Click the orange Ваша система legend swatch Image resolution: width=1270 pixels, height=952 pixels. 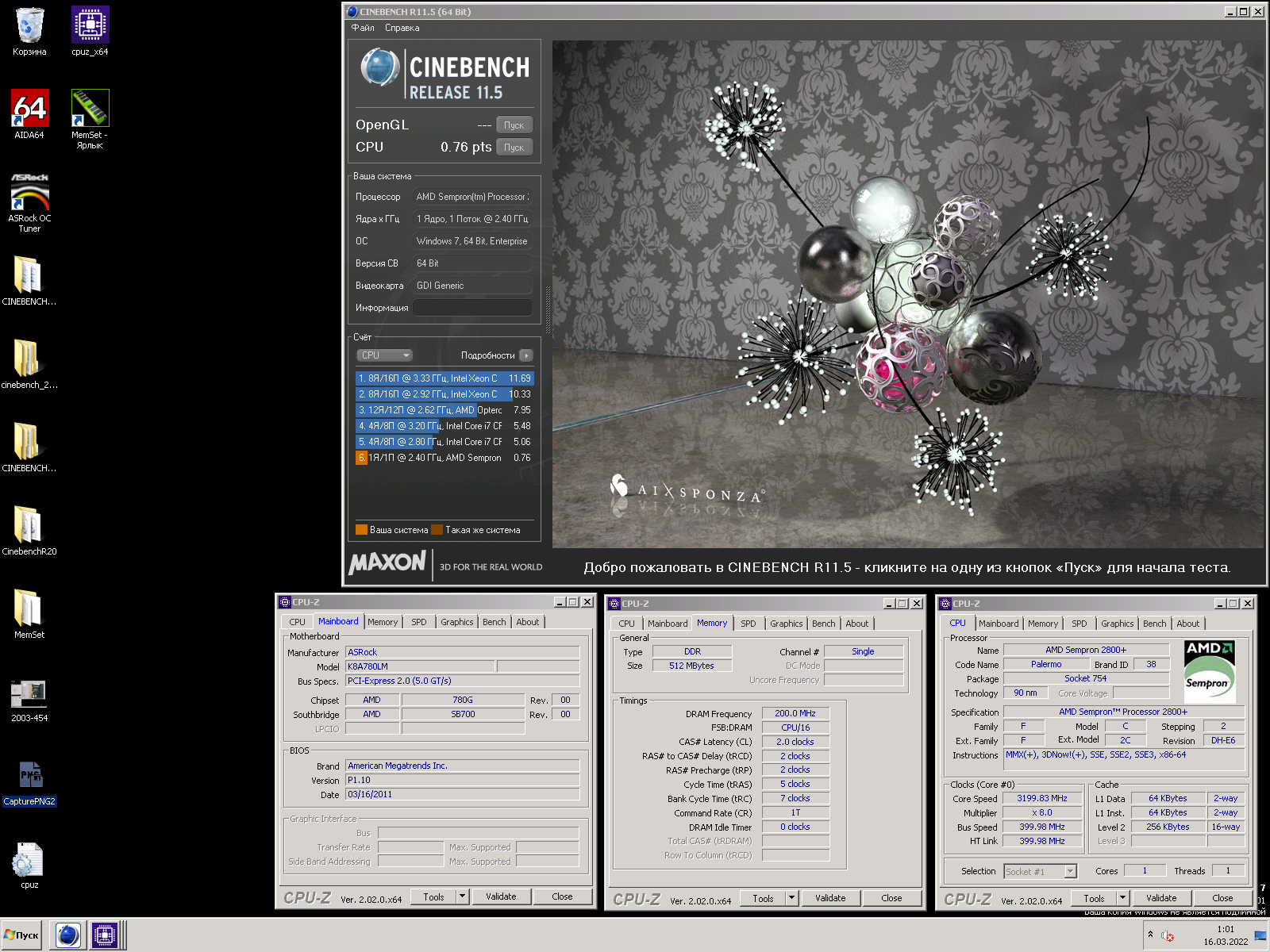coord(361,530)
